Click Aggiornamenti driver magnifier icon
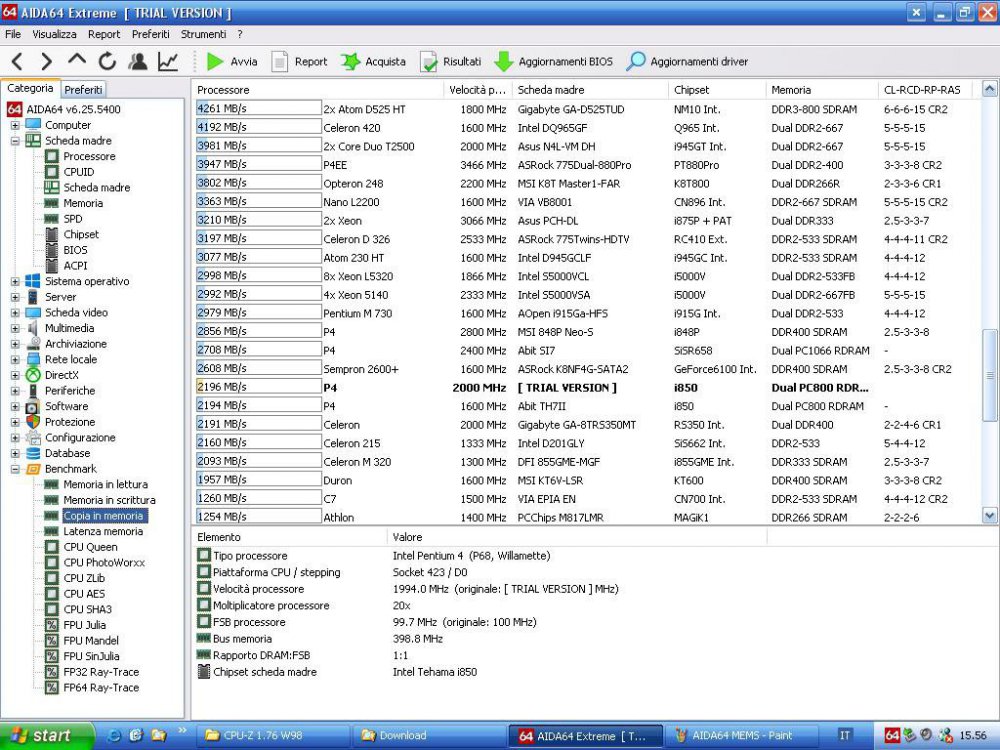The width and height of the screenshot is (1000, 750). coord(636,61)
